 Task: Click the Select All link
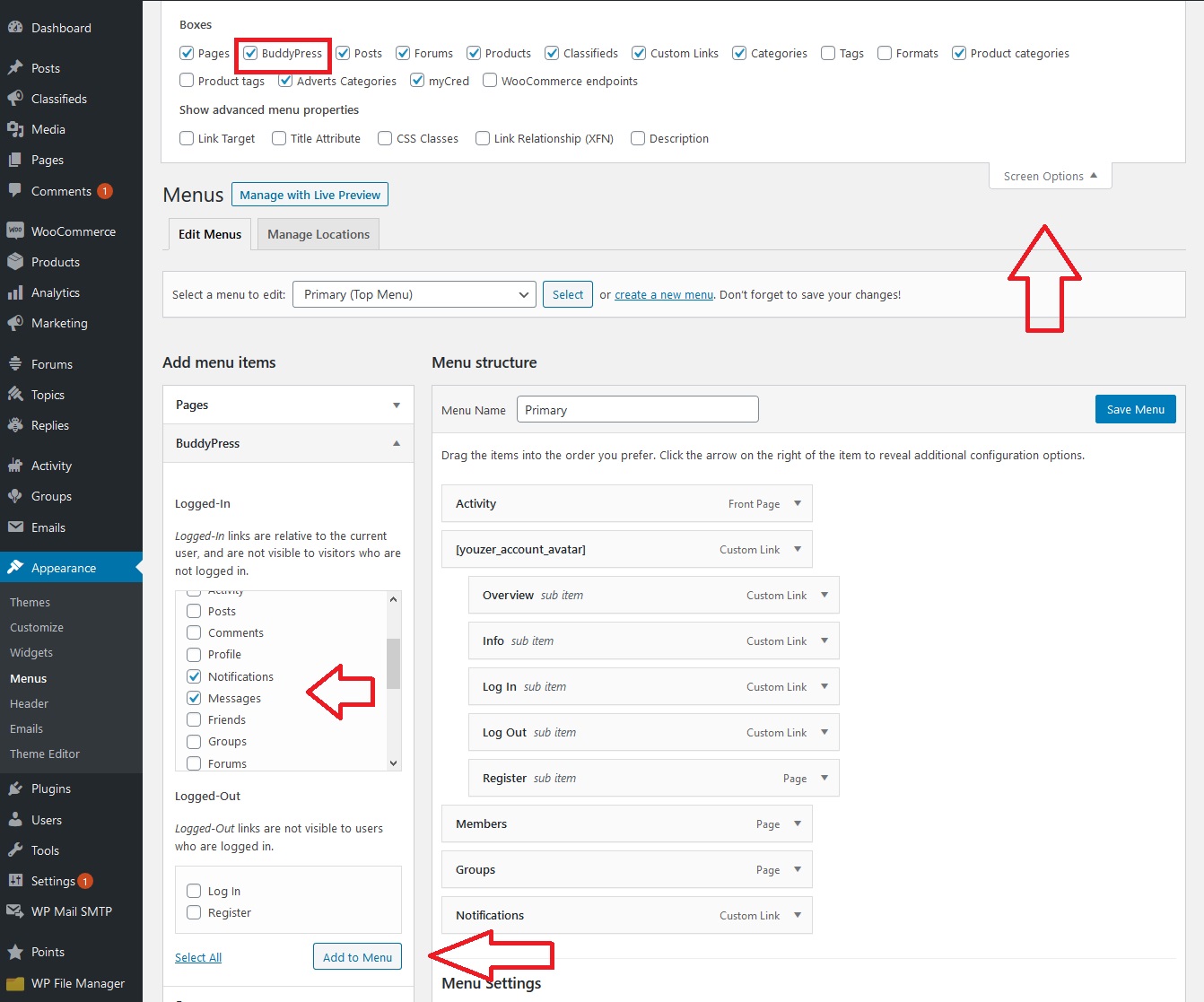198,957
